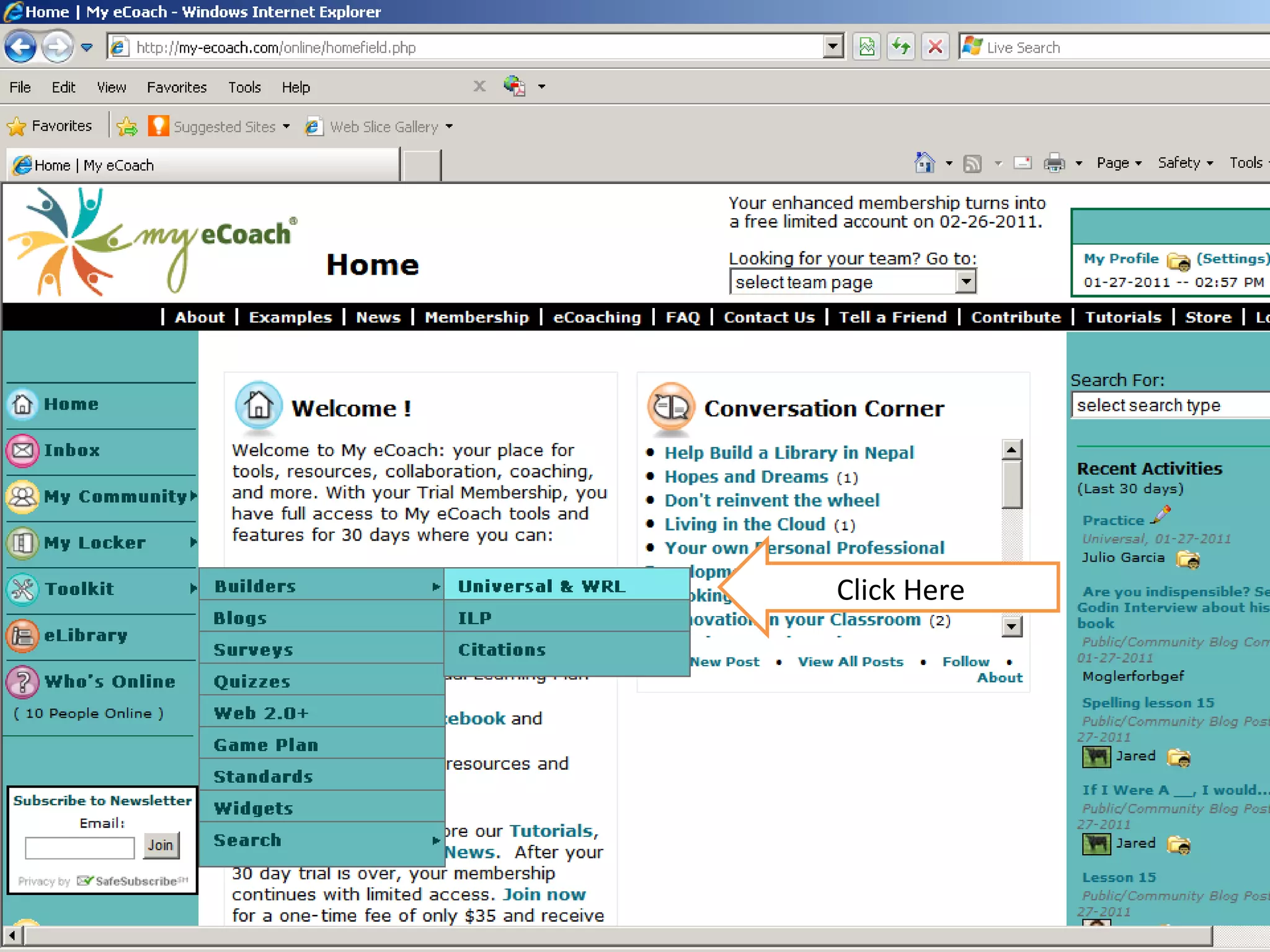This screenshot has height=952, width=1270.
Task: Open the select team page dropdown
Action: point(965,283)
